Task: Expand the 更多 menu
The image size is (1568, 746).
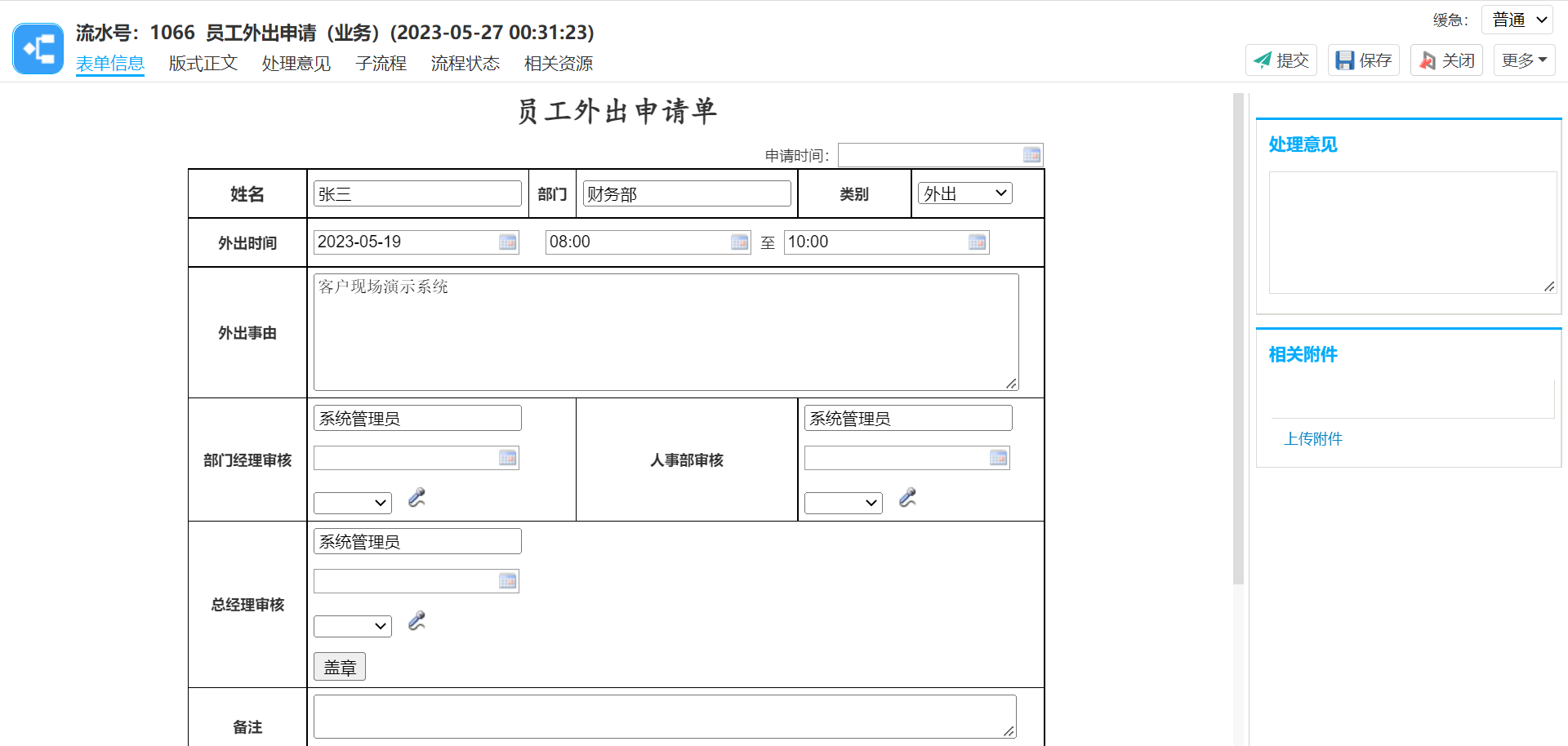Action: [x=1524, y=60]
